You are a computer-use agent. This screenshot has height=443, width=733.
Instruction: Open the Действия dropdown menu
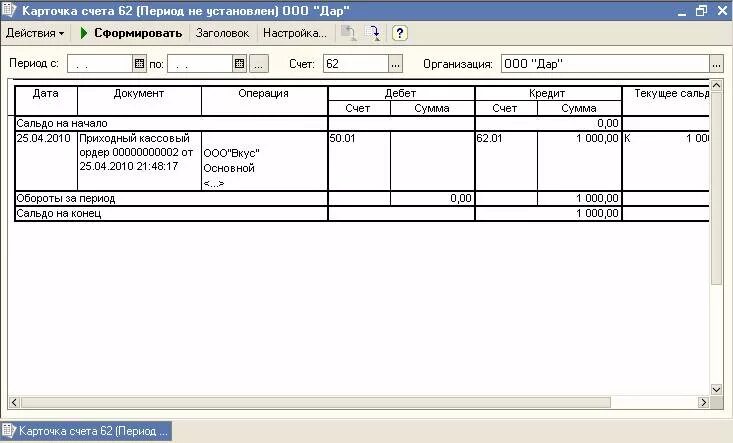(35, 33)
